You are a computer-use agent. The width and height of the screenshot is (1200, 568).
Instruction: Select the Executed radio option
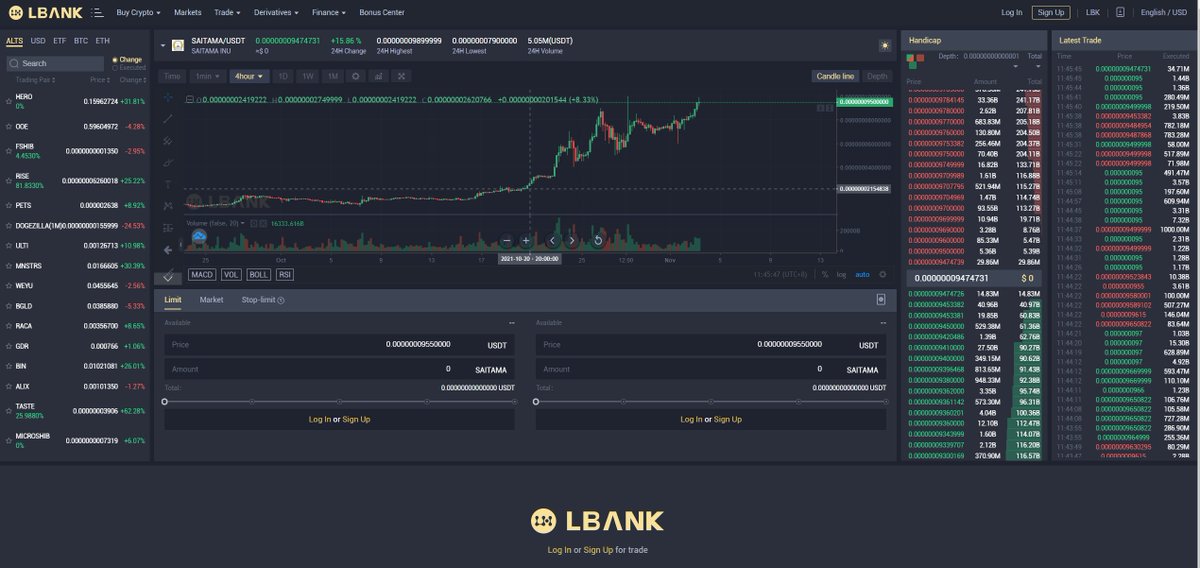point(129,68)
